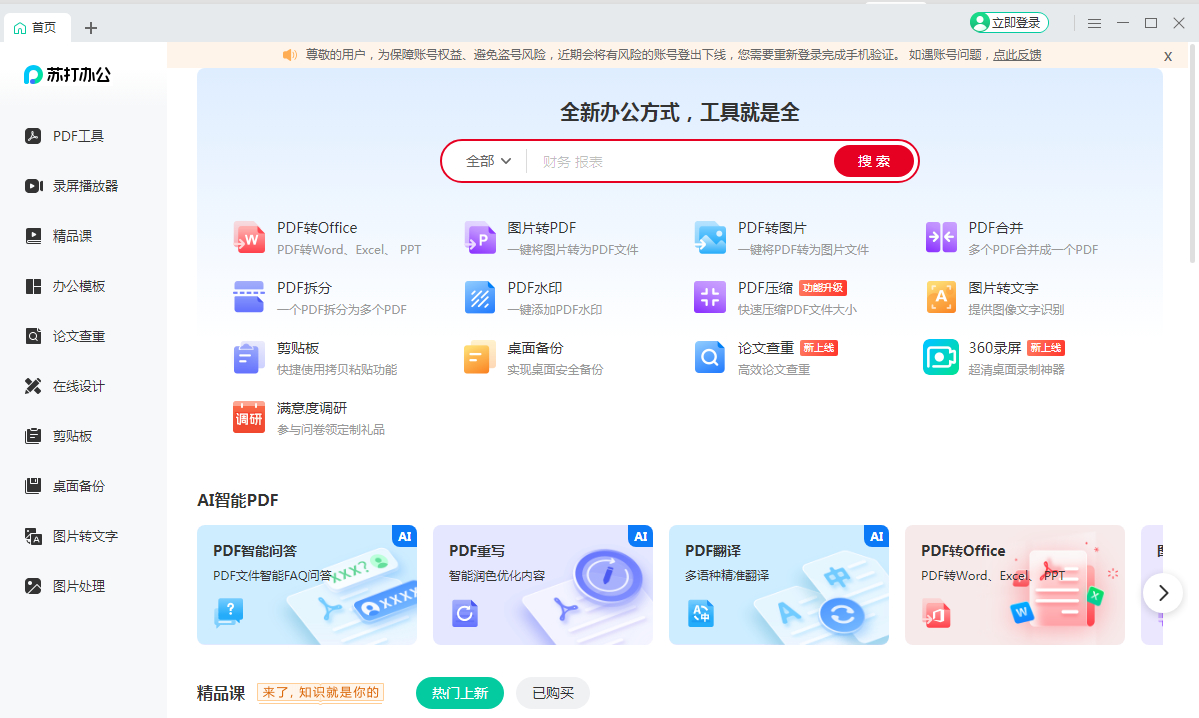The width and height of the screenshot is (1199, 718).
Task: Click 立即登录 to log in
Action: point(1009,23)
